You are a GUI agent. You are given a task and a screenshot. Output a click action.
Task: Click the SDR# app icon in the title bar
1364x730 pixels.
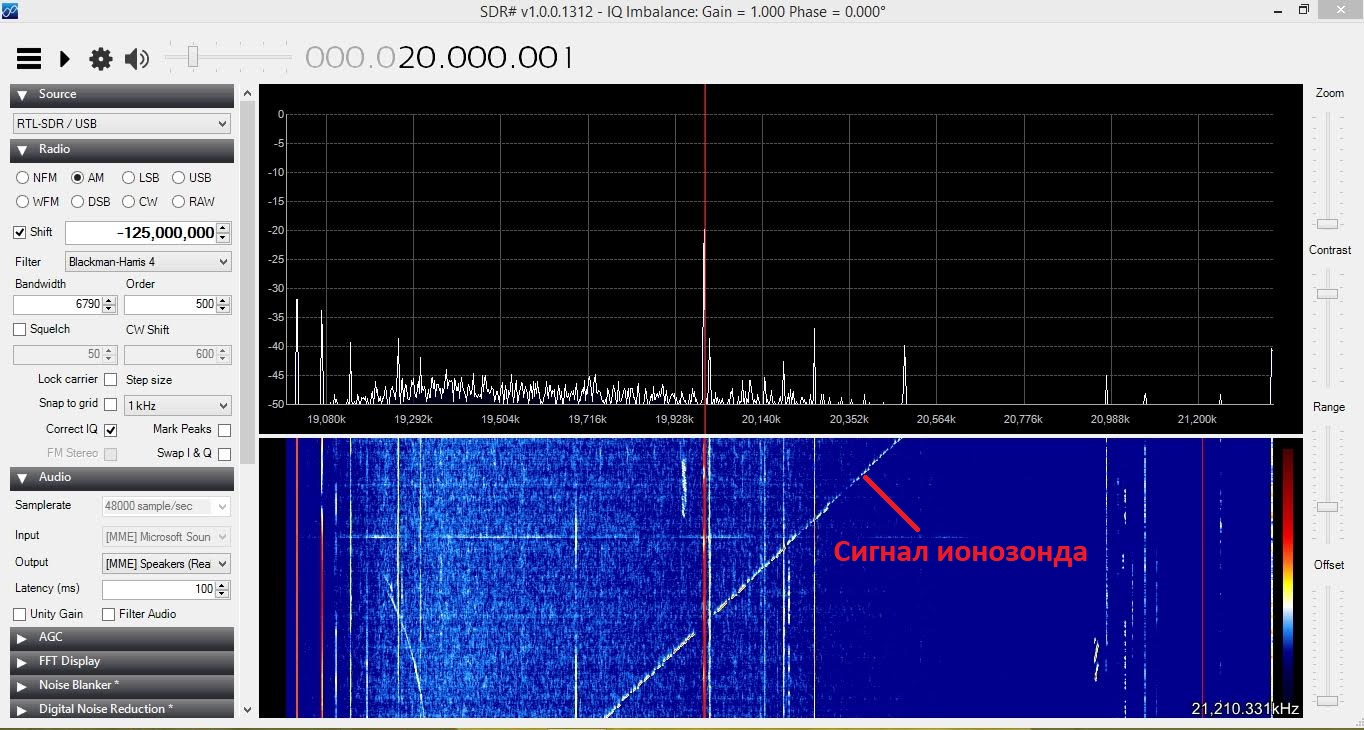(9, 11)
